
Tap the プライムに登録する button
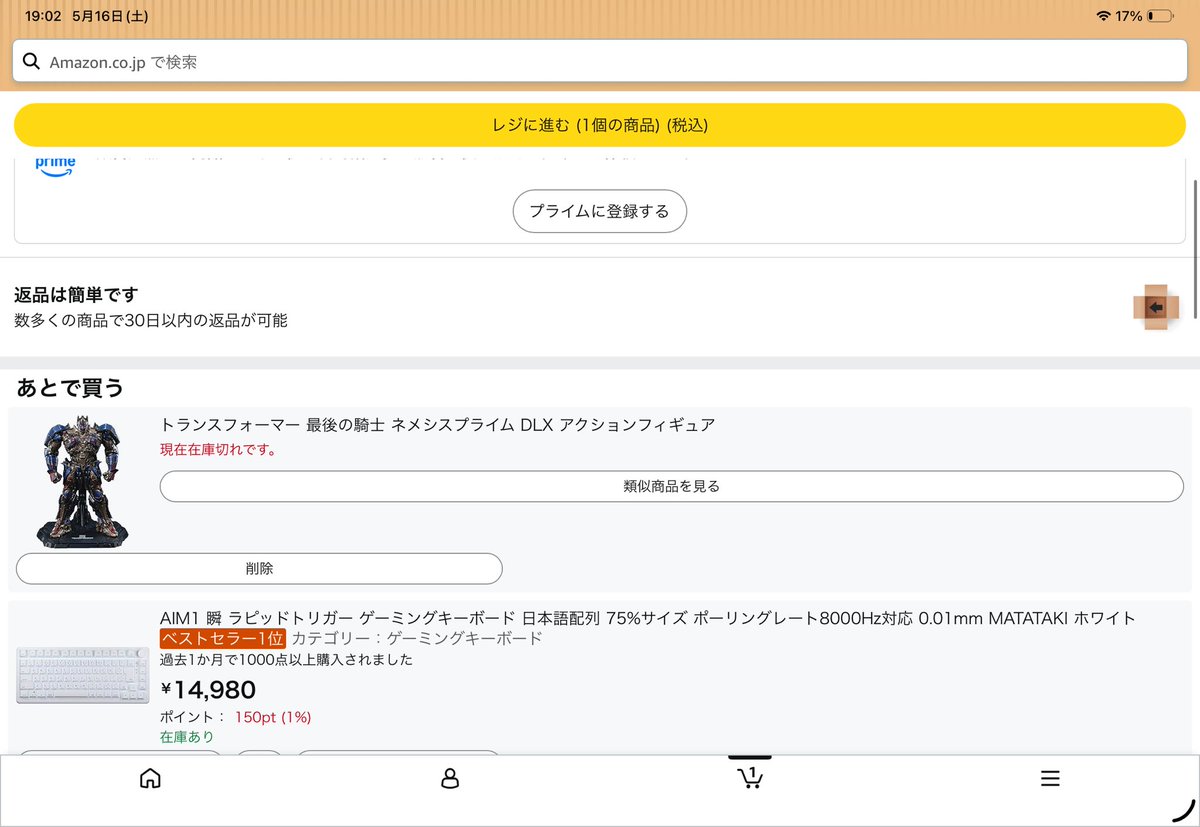pyautogui.click(x=600, y=211)
